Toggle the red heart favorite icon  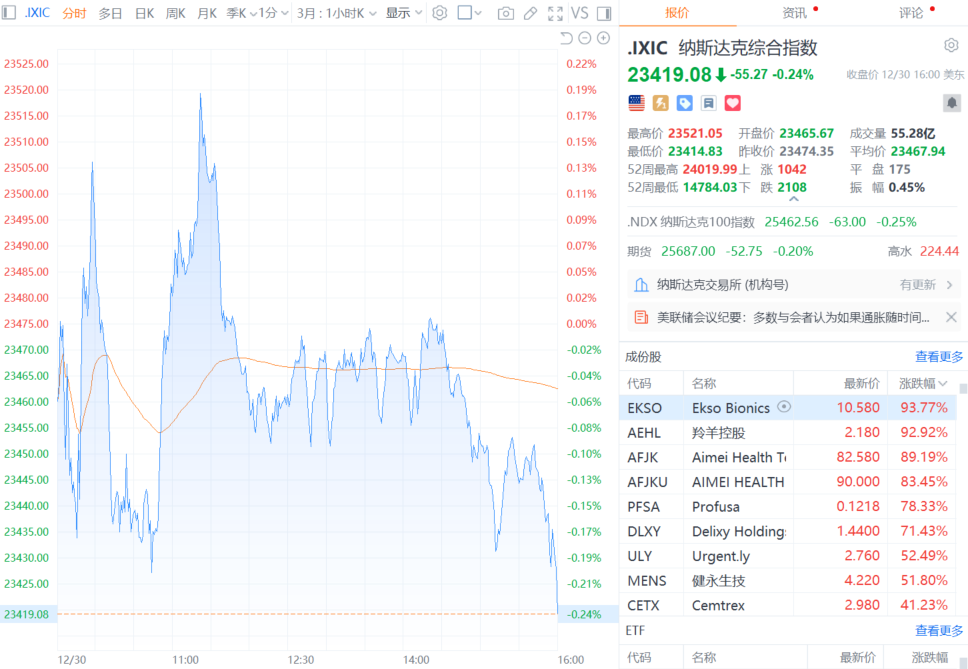point(733,103)
